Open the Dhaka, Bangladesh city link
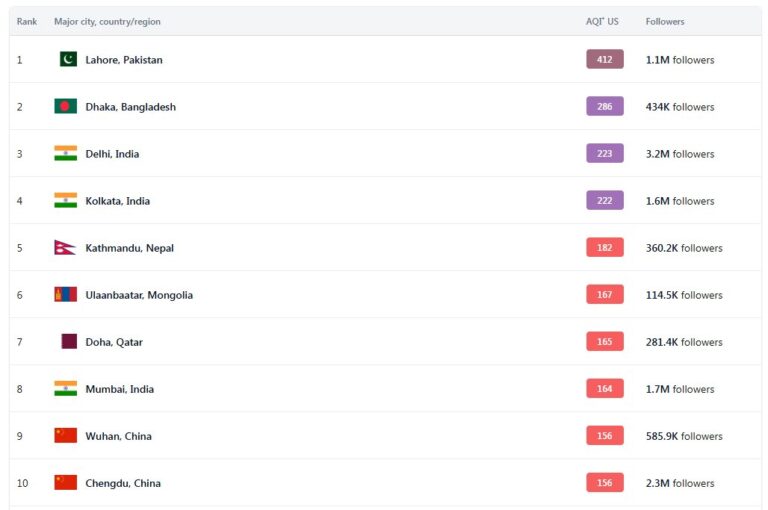This screenshot has width=768, height=510. 130,107
